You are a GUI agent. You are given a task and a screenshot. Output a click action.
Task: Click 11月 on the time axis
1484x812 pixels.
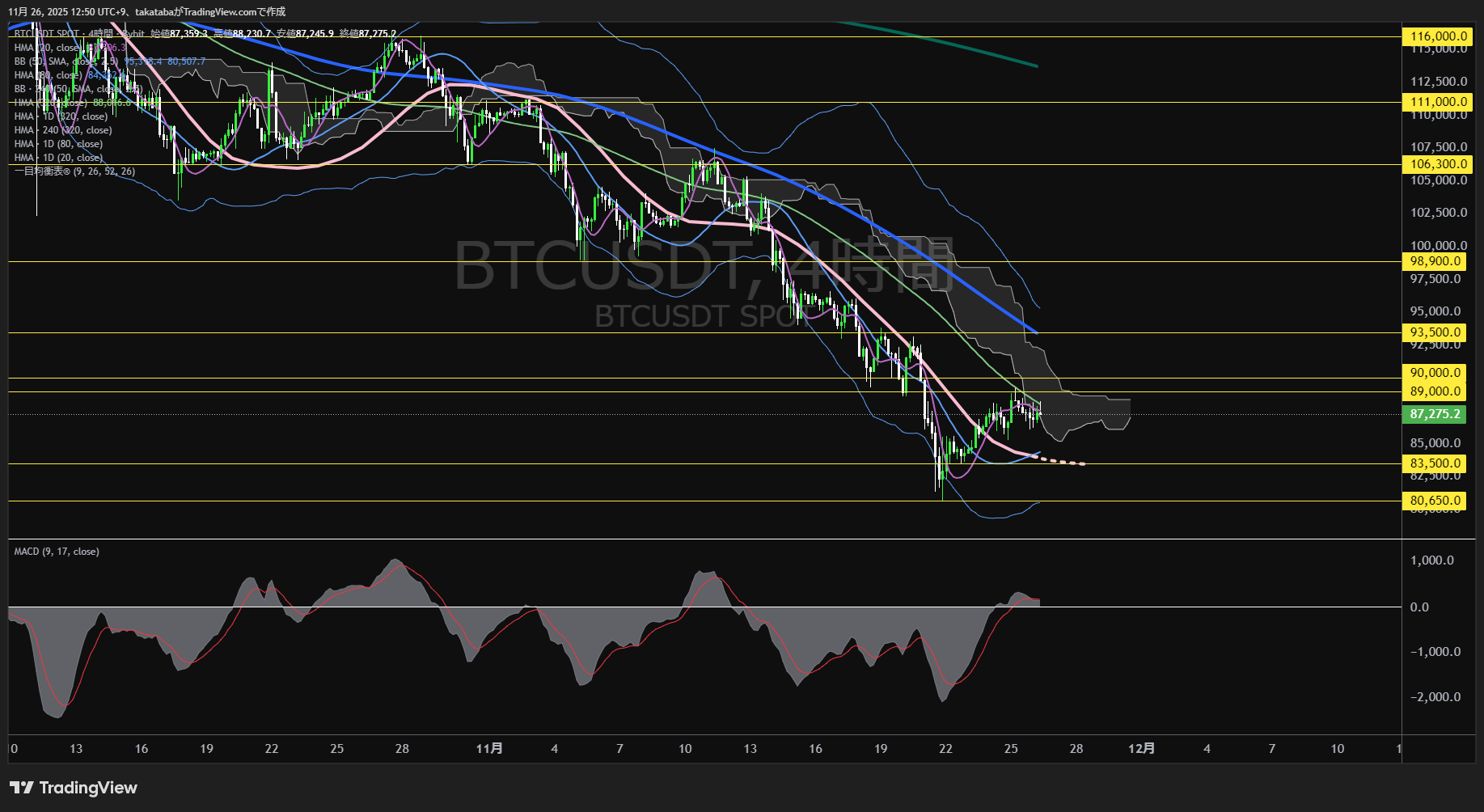point(488,748)
